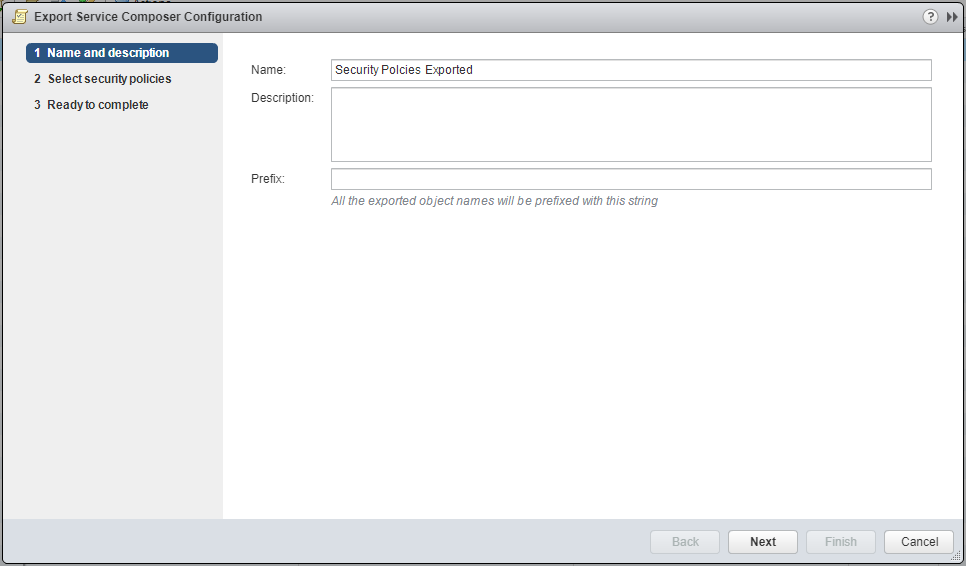
Task: Go to step 2 Select security policies
Action: (109, 79)
